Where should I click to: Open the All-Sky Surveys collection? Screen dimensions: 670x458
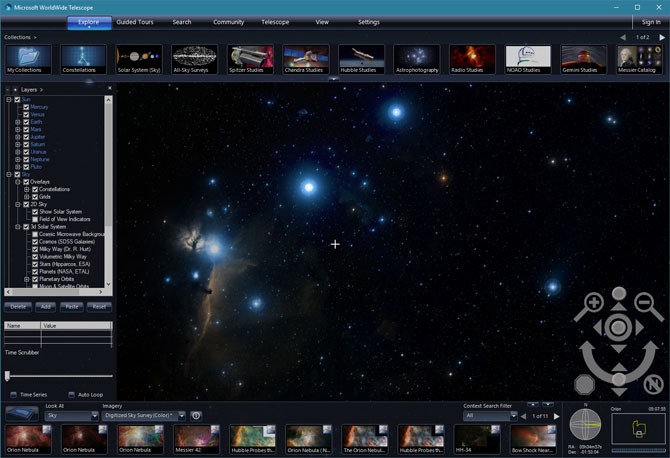(194, 59)
